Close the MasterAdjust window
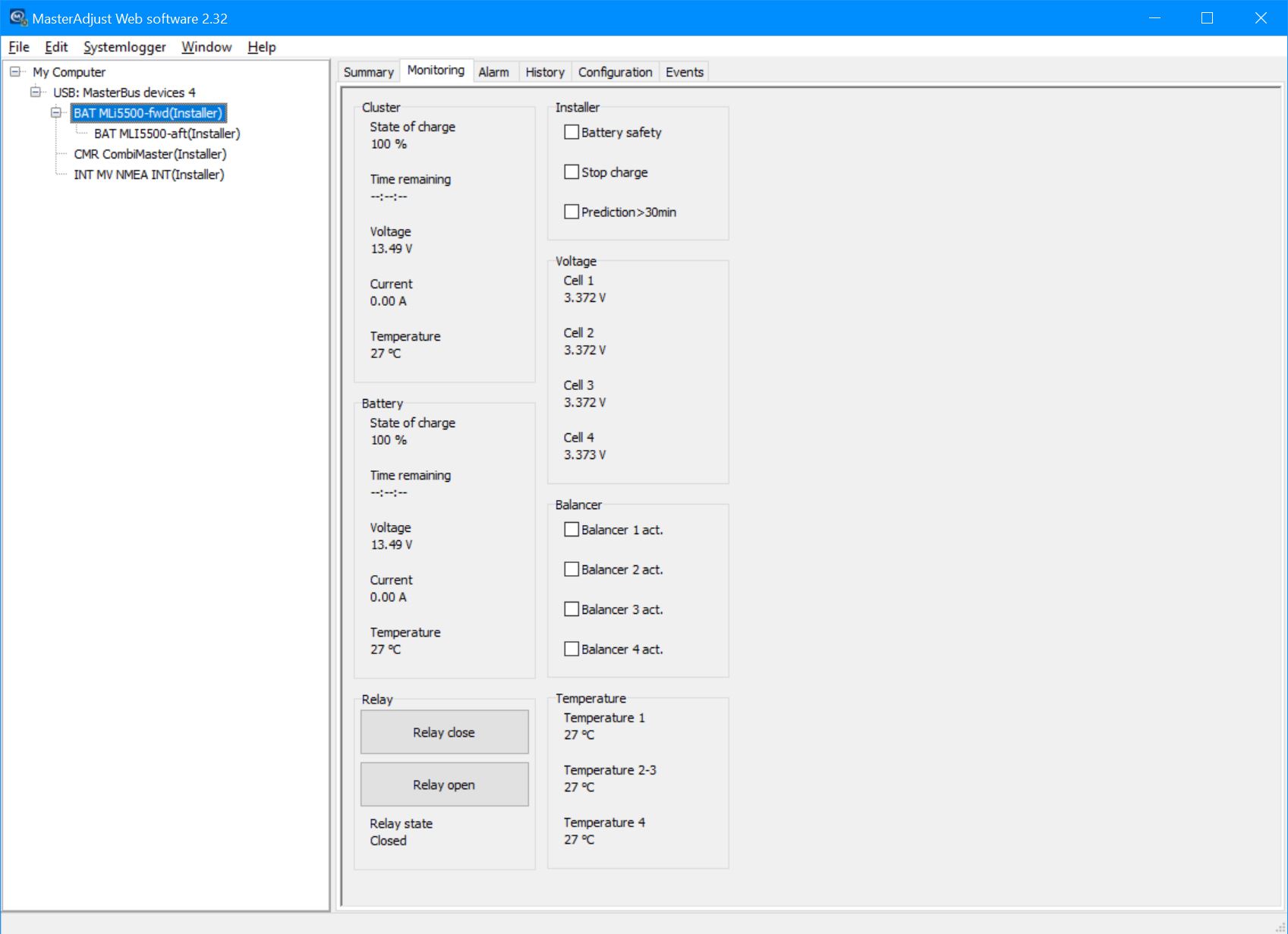 pos(1261,17)
